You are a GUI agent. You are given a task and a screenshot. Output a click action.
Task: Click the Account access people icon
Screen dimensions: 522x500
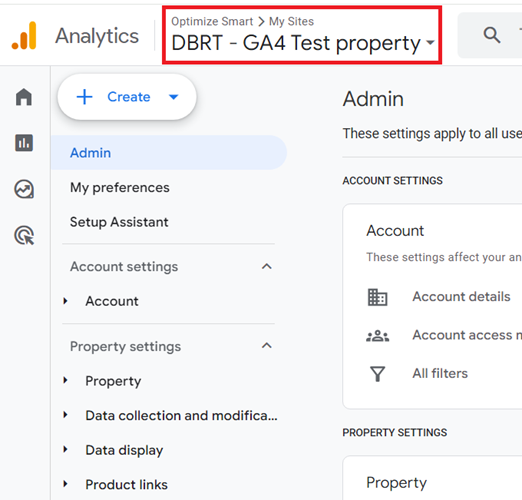pos(377,336)
